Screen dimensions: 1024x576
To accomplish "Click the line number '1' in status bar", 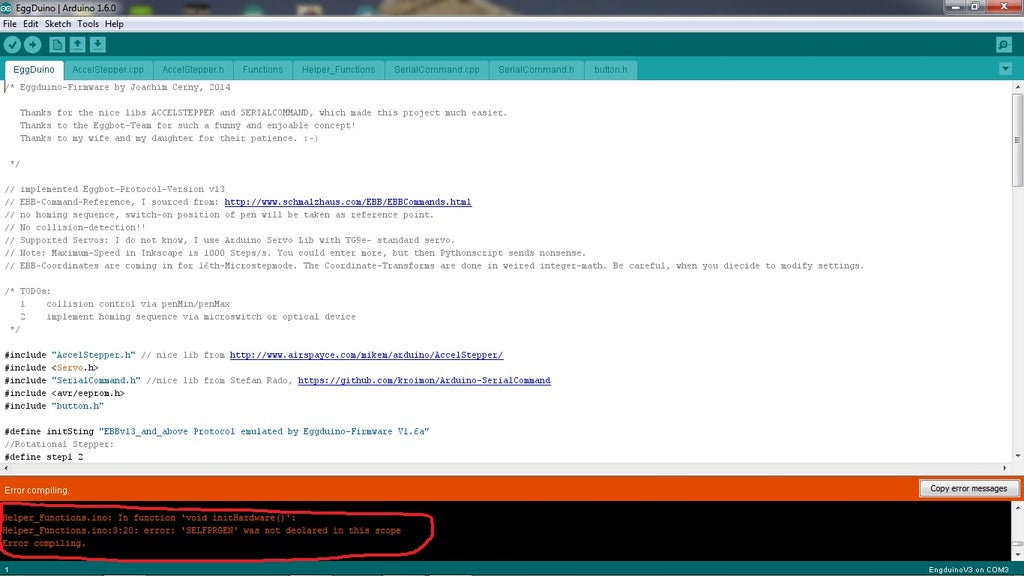I will pos(7,570).
